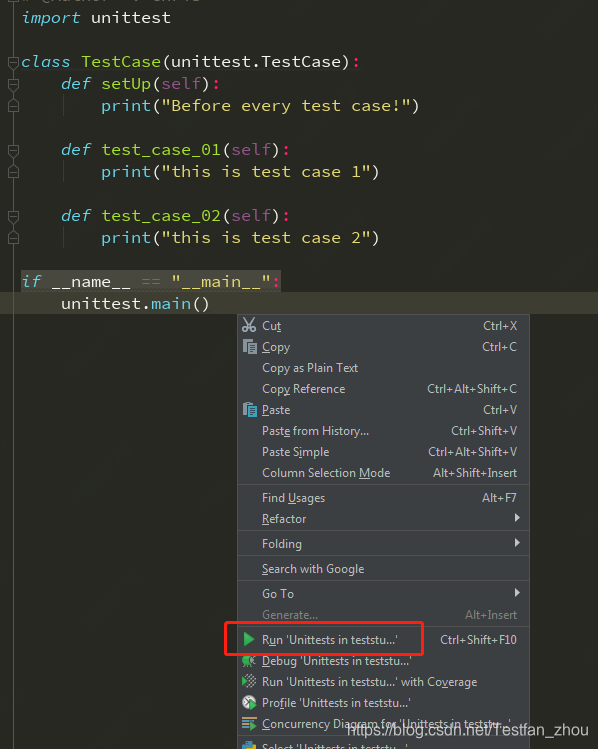The height and width of the screenshot is (749, 598).
Task: Click 'test_case_02' method name
Action: (x=161, y=216)
